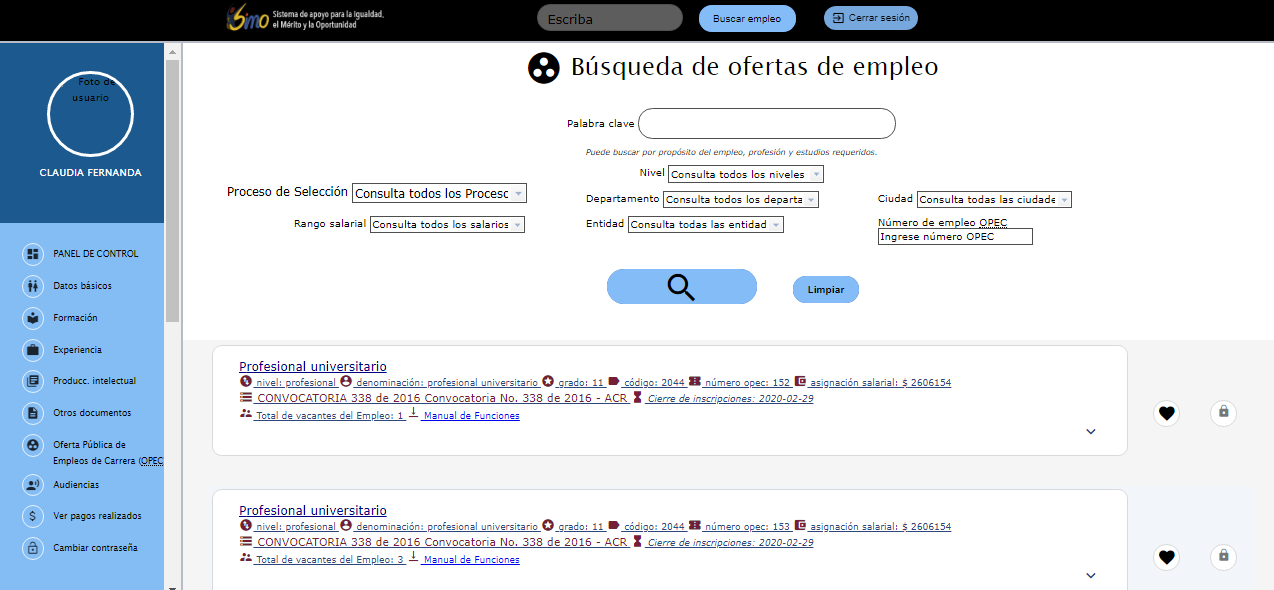Click the lock icon on first job offer
The height and width of the screenshot is (590, 1274).
tap(1223, 413)
